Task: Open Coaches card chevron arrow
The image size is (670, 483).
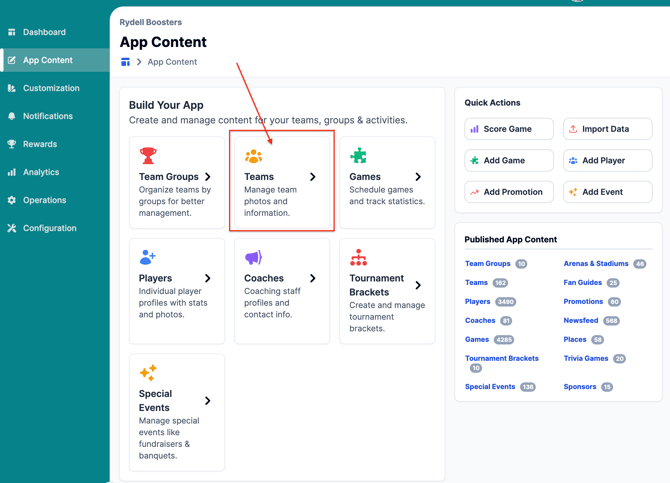Action: click(313, 278)
